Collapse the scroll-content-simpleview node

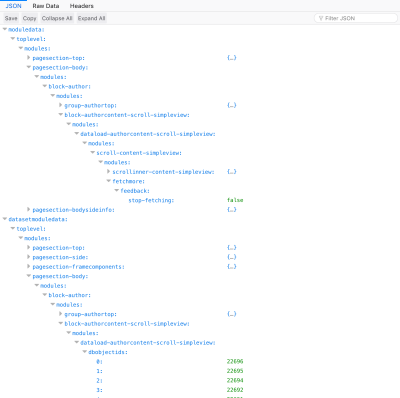click(x=93, y=152)
